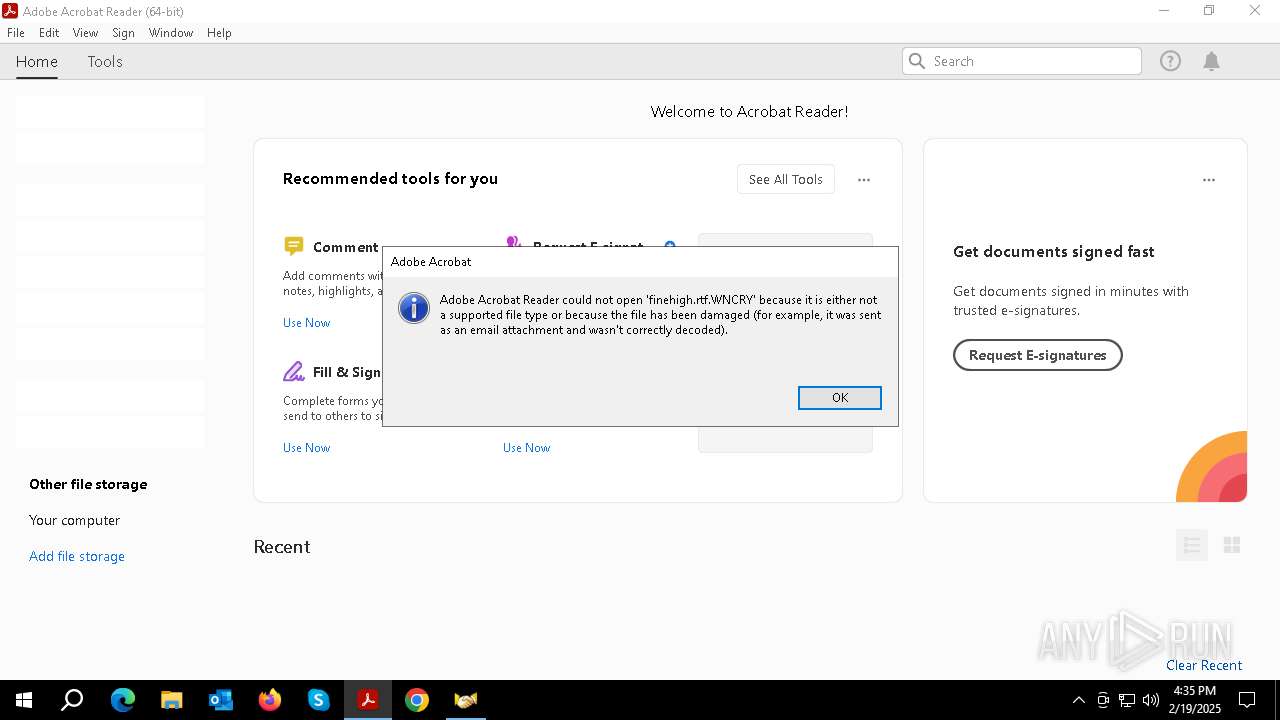1280x720 pixels.
Task: Switch to the Home tab
Action: pyautogui.click(x=37, y=62)
